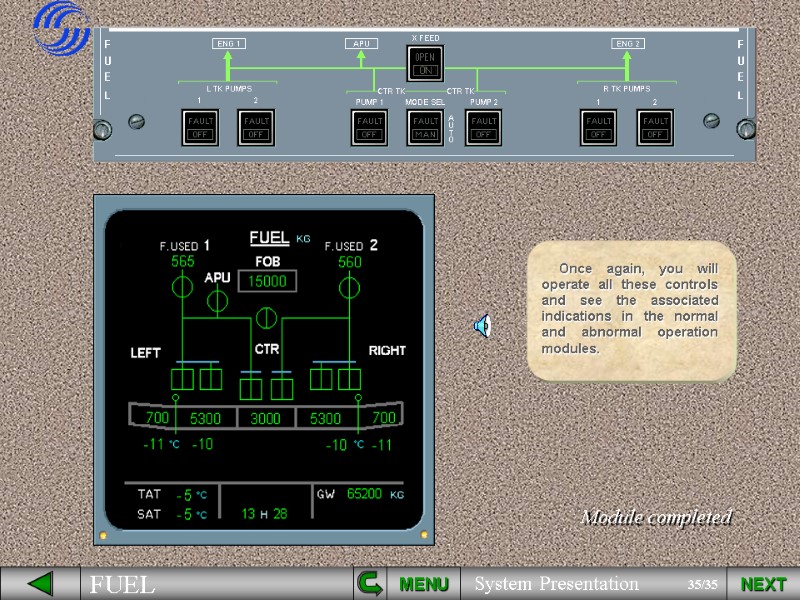
Task: Click the green replay loop icon
Action: 370,585
